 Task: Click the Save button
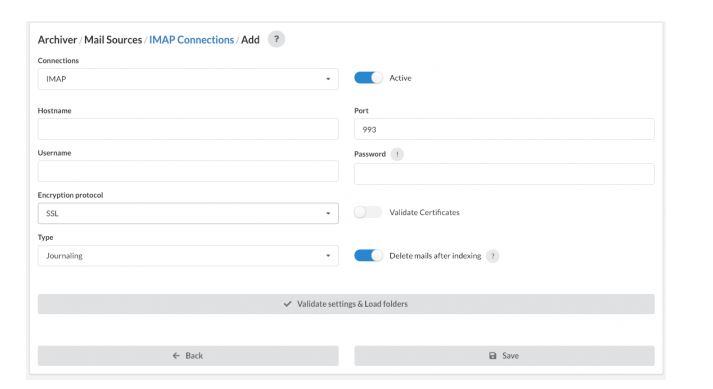tap(504, 356)
